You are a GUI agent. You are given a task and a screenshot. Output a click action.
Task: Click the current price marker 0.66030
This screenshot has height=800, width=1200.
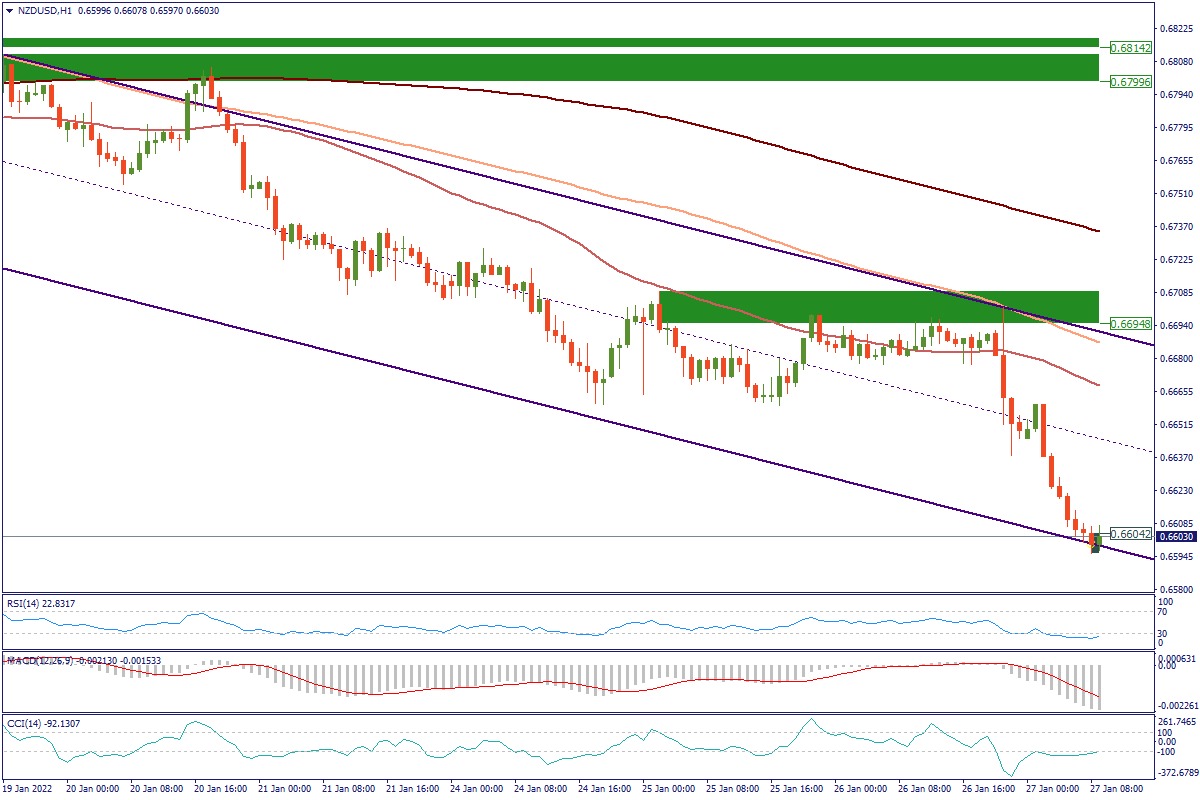(1176, 537)
